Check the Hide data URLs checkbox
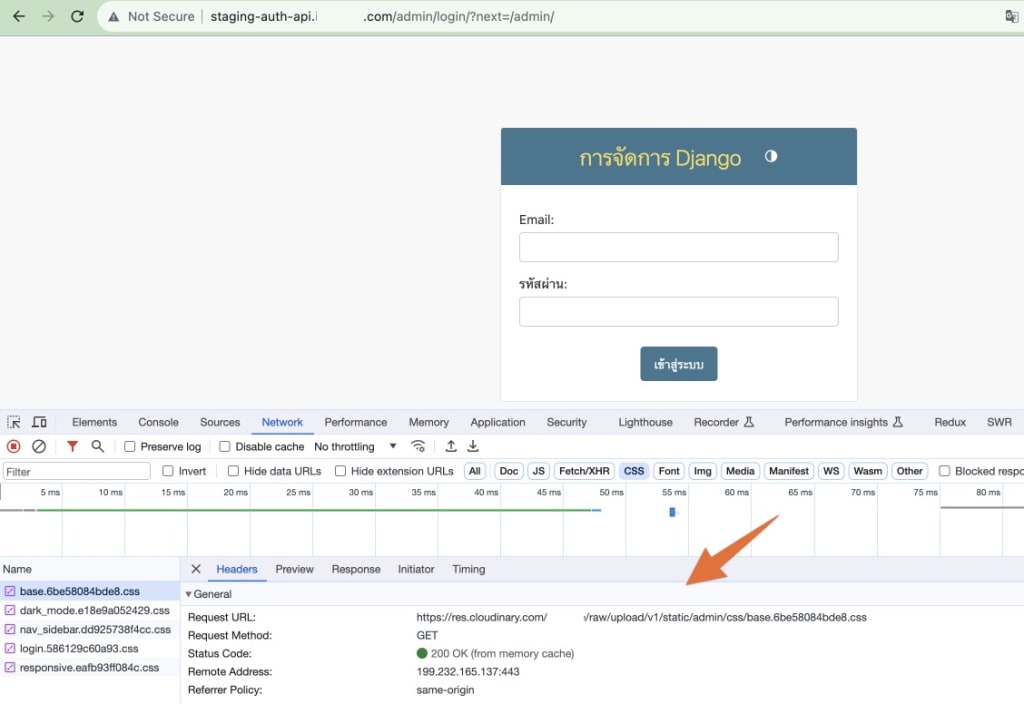 233,471
